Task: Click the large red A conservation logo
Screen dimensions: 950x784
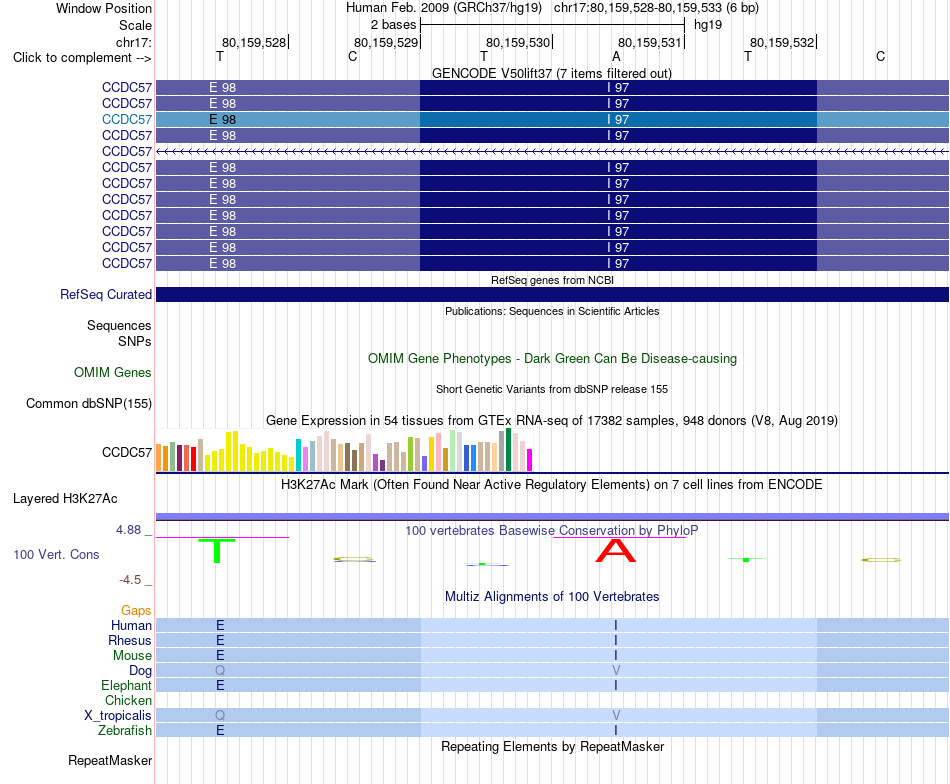Action: [x=616, y=551]
